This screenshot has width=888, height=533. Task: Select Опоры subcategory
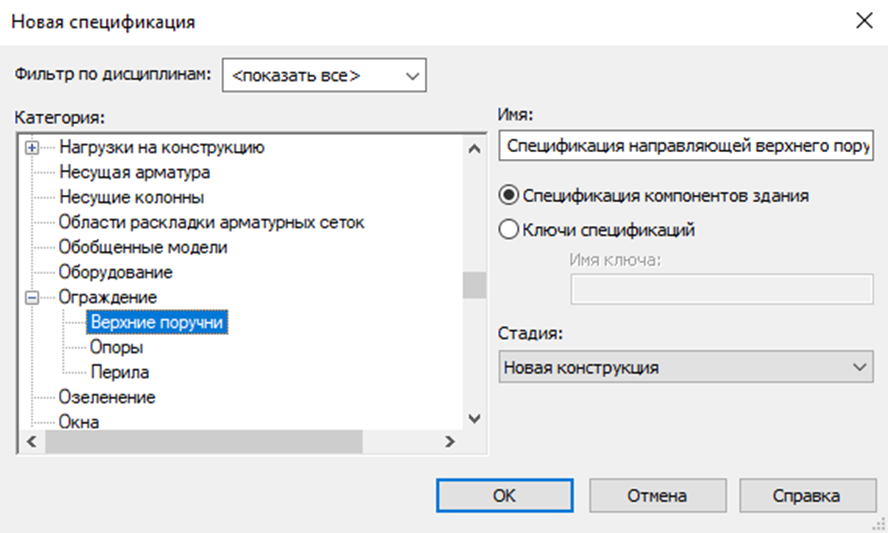[x=117, y=347]
